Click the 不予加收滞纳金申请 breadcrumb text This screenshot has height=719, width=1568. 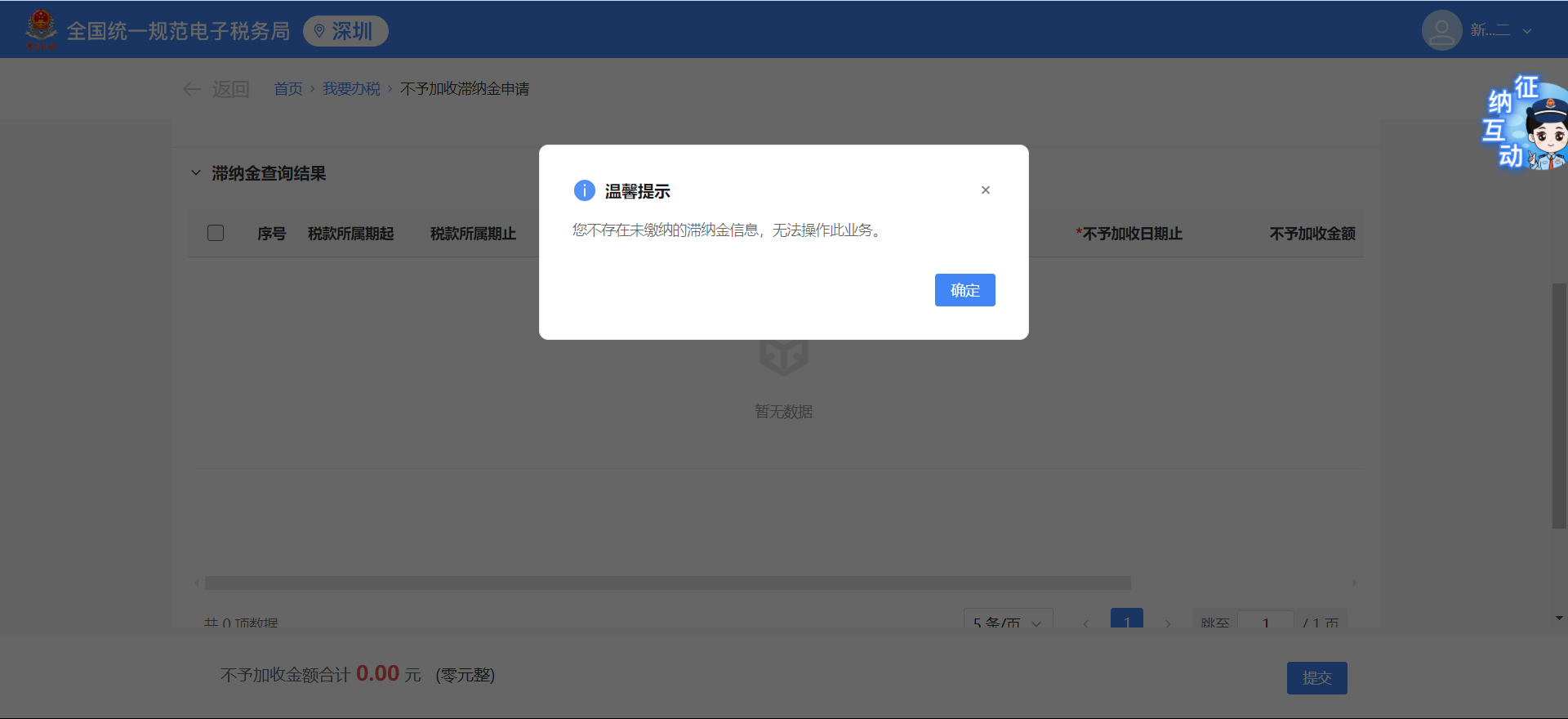tap(465, 89)
